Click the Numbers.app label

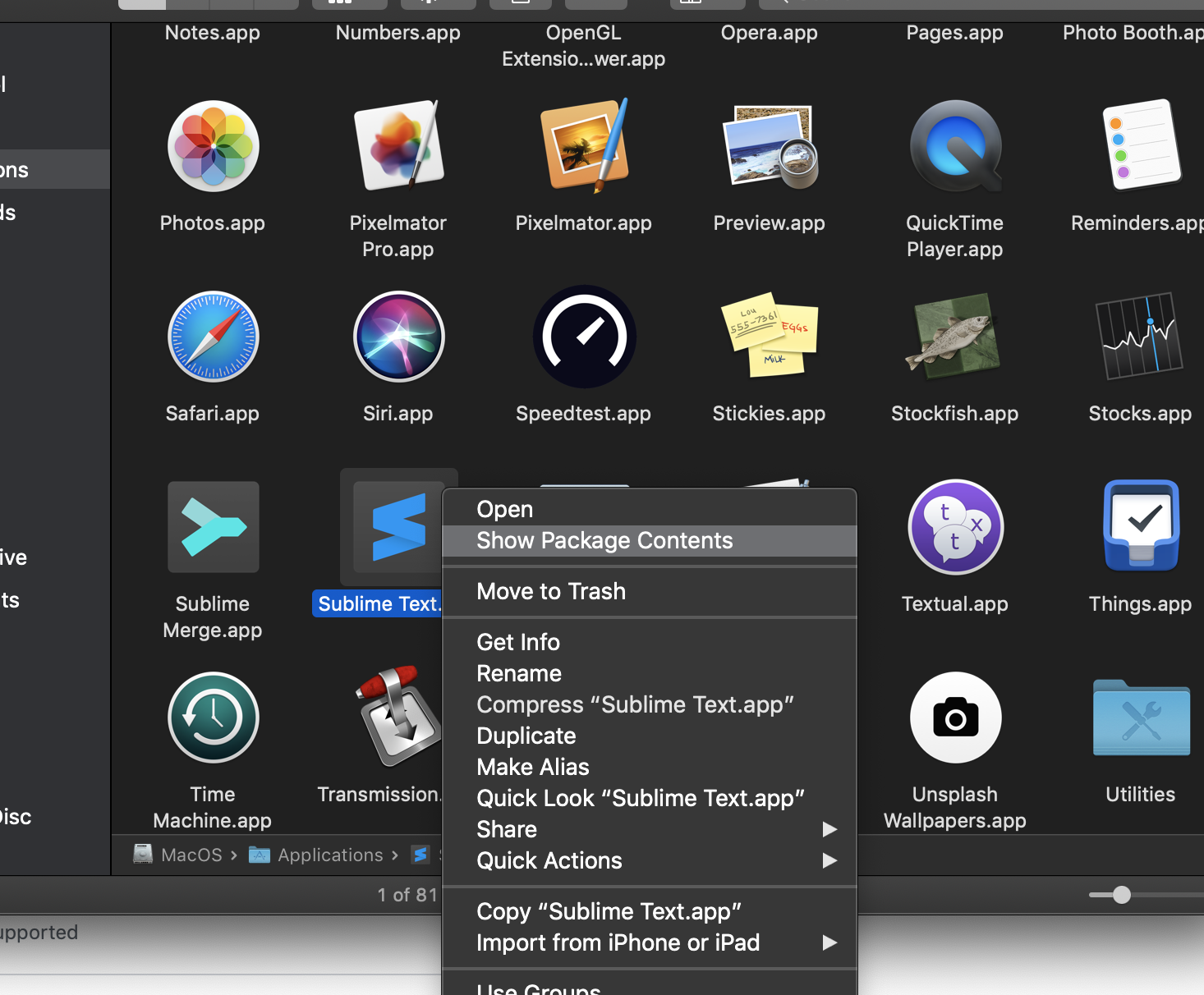(398, 33)
